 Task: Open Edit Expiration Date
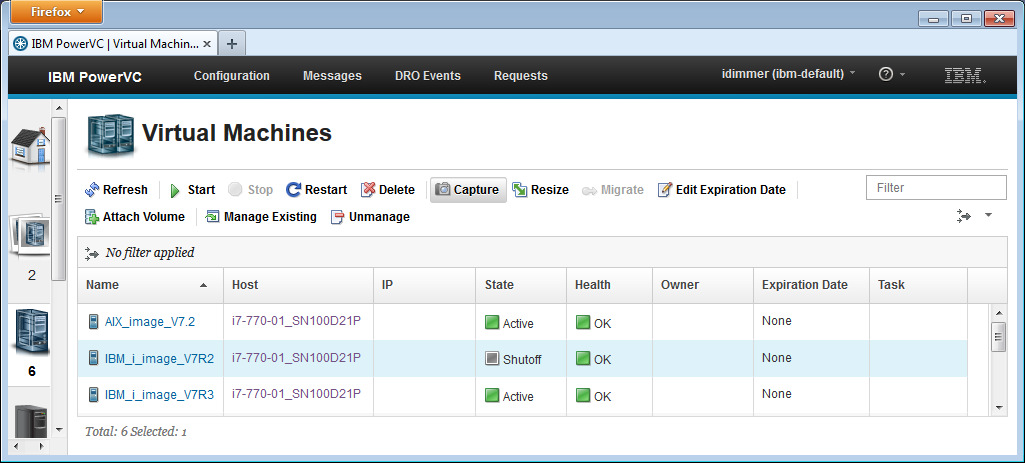pyautogui.click(x=722, y=190)
